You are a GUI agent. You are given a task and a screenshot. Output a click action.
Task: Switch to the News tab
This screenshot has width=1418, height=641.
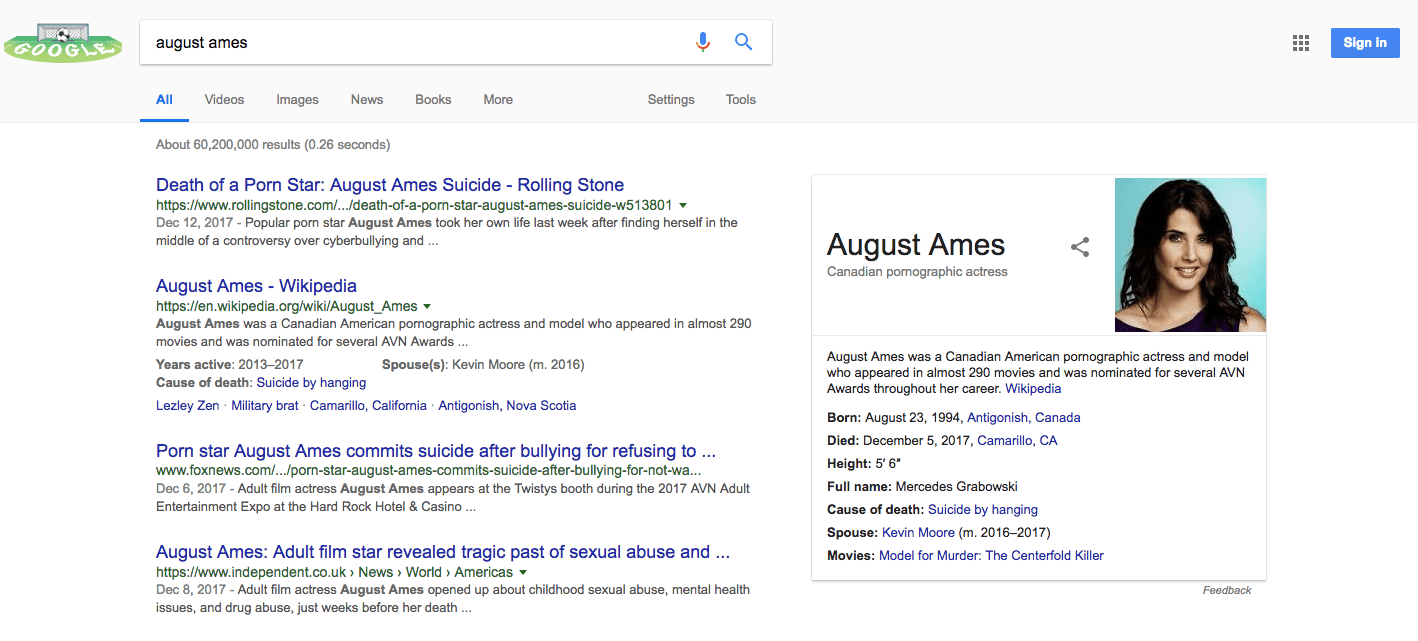click(367, 100)
